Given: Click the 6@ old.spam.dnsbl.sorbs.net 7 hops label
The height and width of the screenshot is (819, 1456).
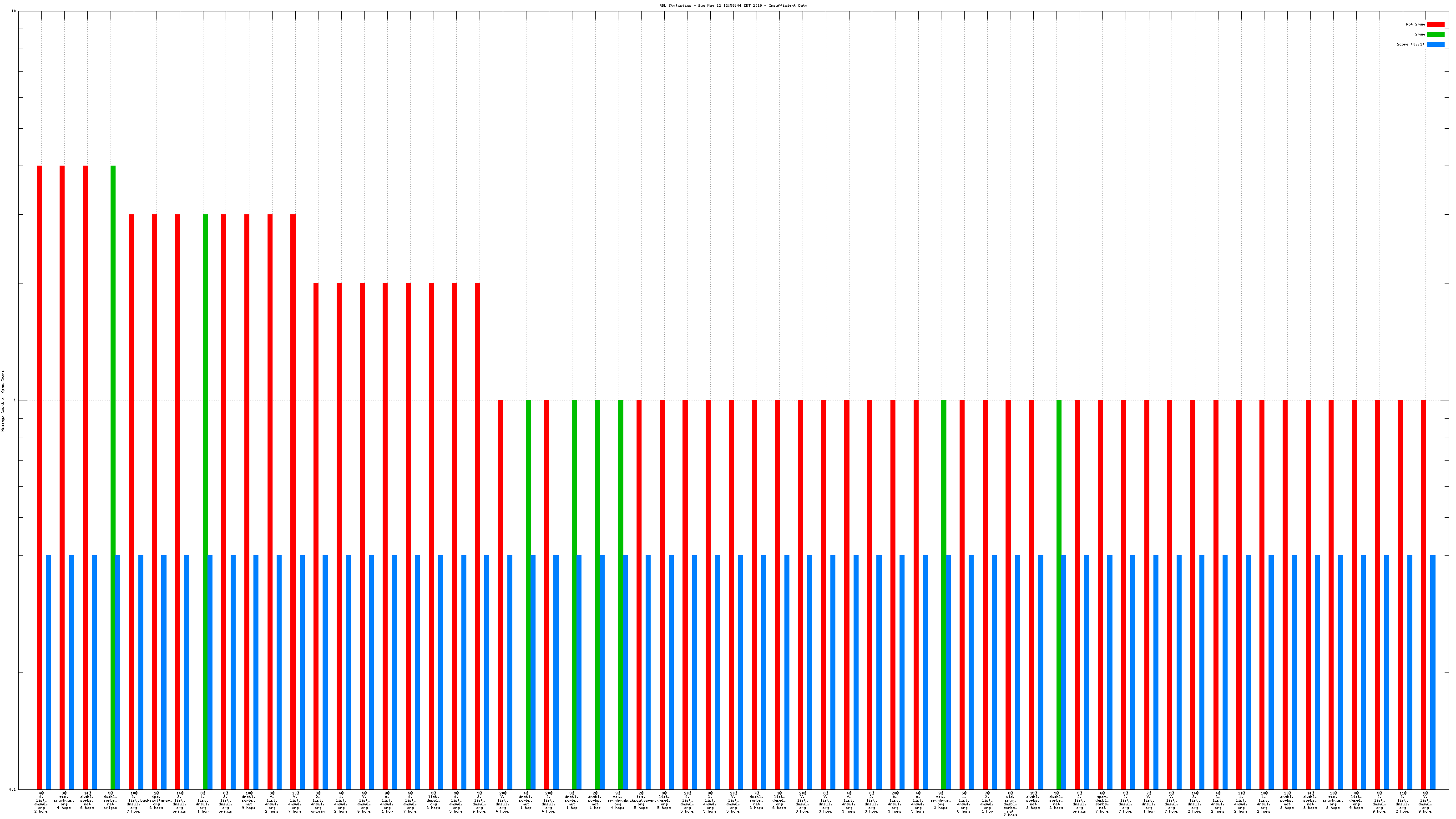Looking at the screenshot, I should [1010, 804].
